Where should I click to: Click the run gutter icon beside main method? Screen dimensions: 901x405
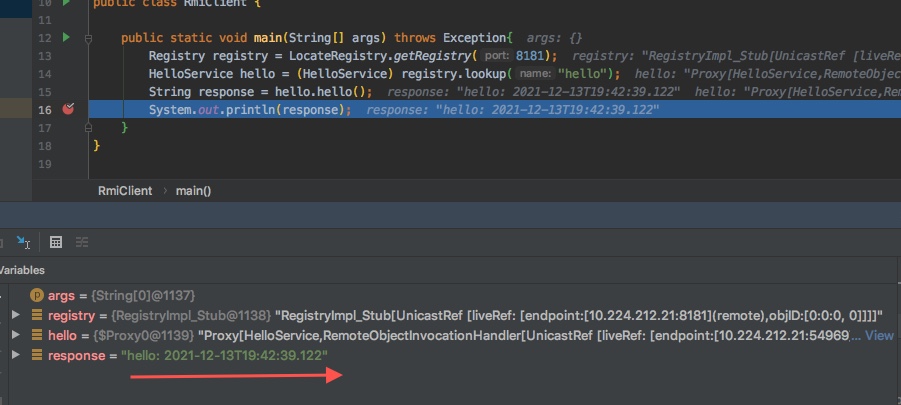click(x=67, y=37)
